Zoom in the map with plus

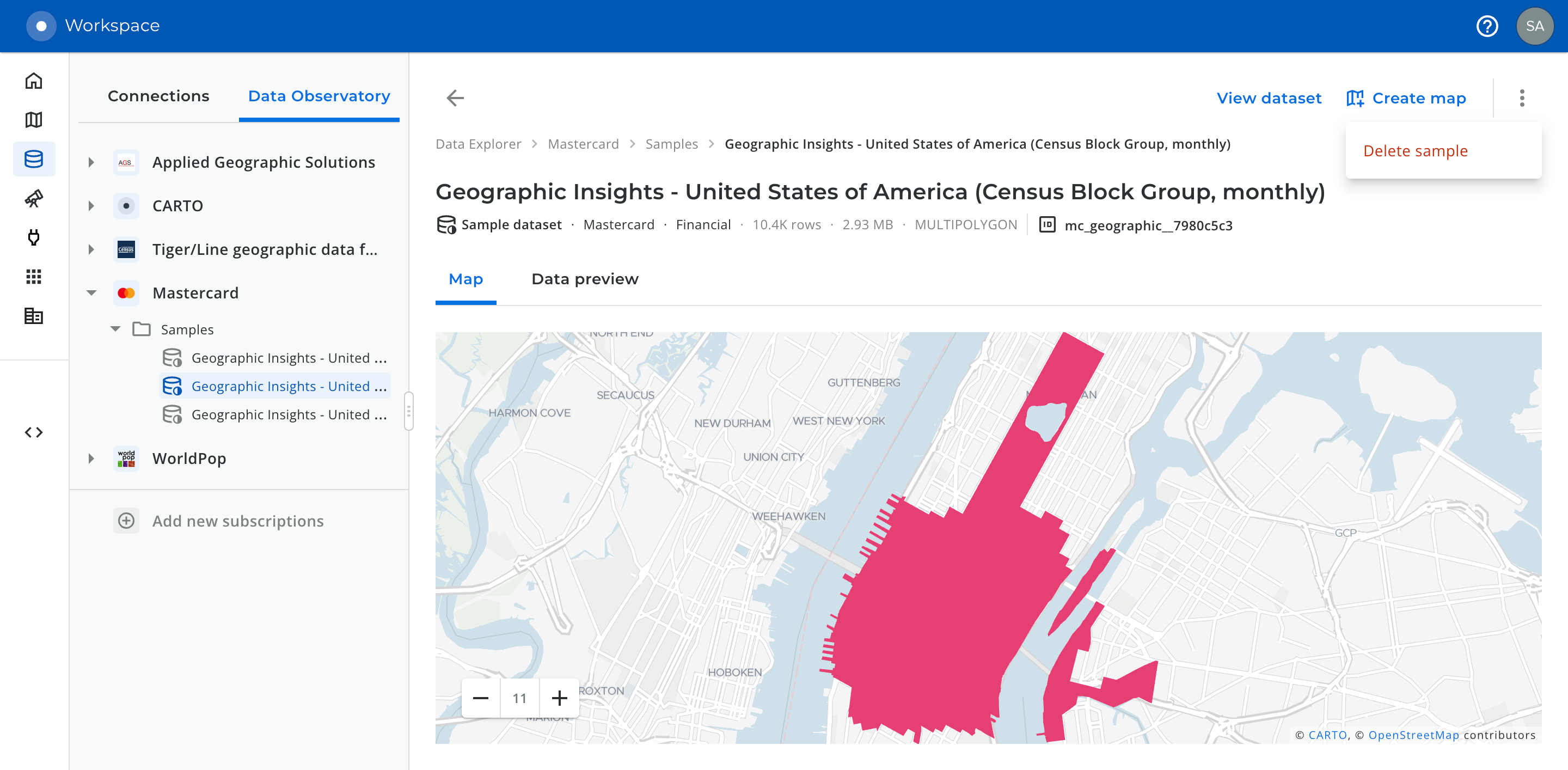pos(559,698)
